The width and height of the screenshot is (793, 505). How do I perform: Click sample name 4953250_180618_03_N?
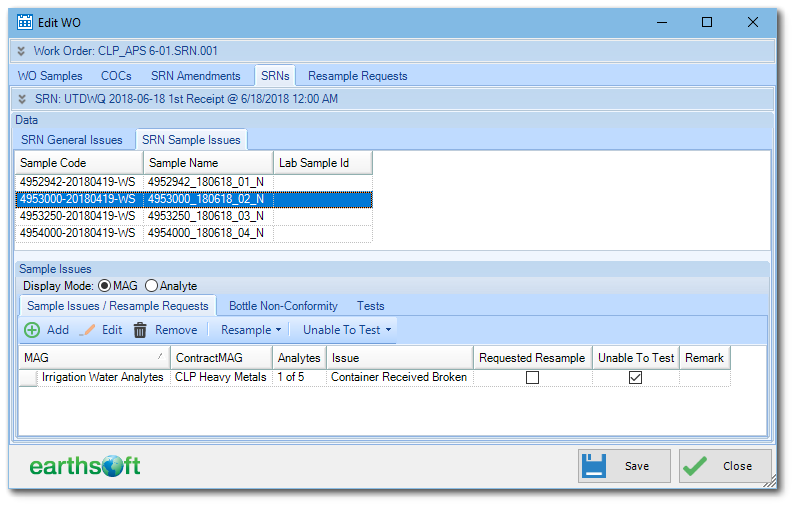pos(206,216)
